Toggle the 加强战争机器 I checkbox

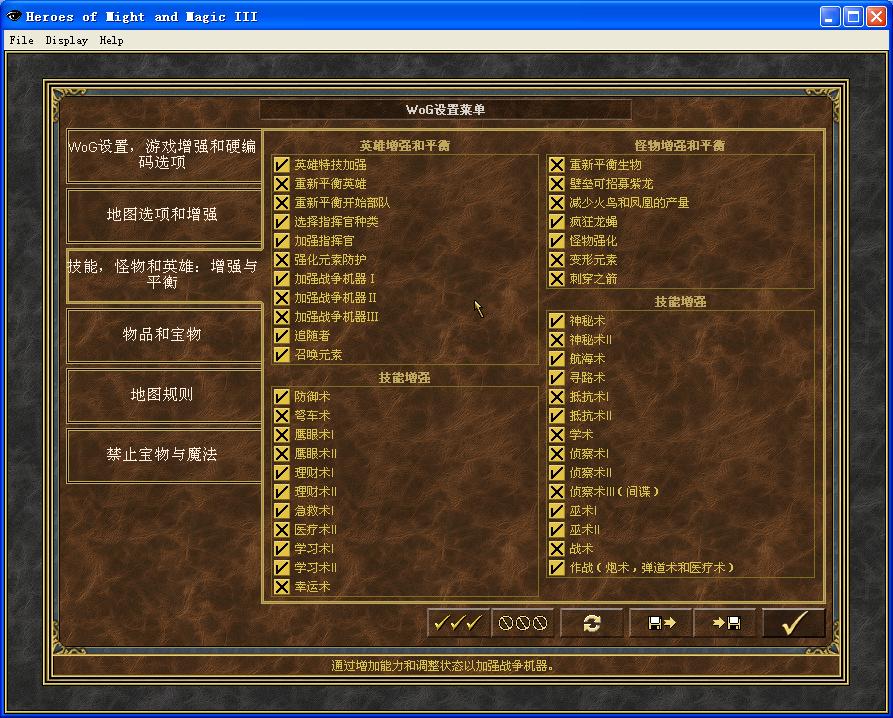tap(281, 279)
